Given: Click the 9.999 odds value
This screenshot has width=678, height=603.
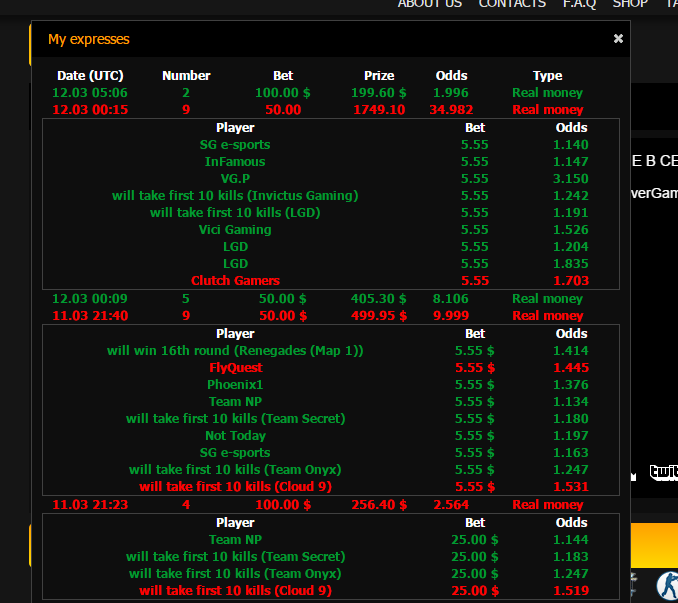Looking at the screenshot, I should [x=451, y=315].
